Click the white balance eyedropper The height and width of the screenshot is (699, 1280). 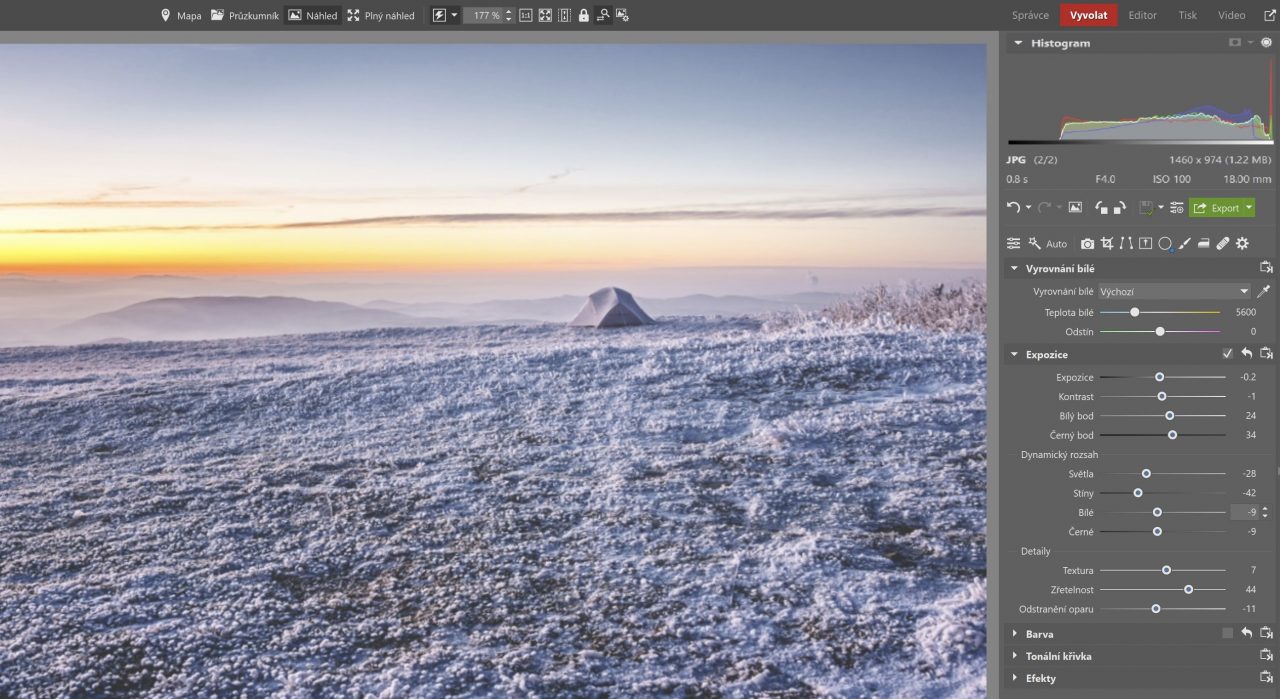coord(1263,292)
